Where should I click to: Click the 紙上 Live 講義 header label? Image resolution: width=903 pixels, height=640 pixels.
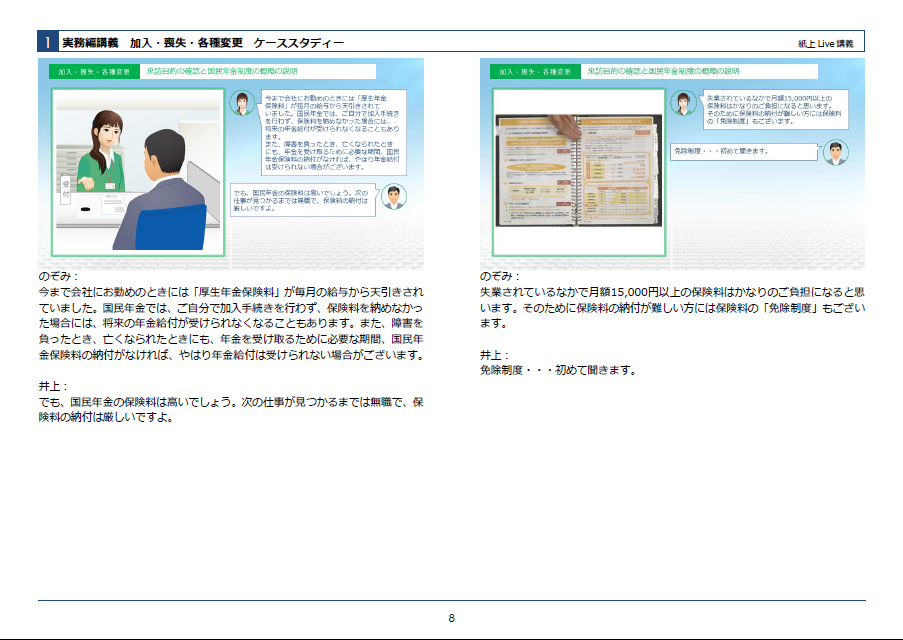[x=825, y=44]
